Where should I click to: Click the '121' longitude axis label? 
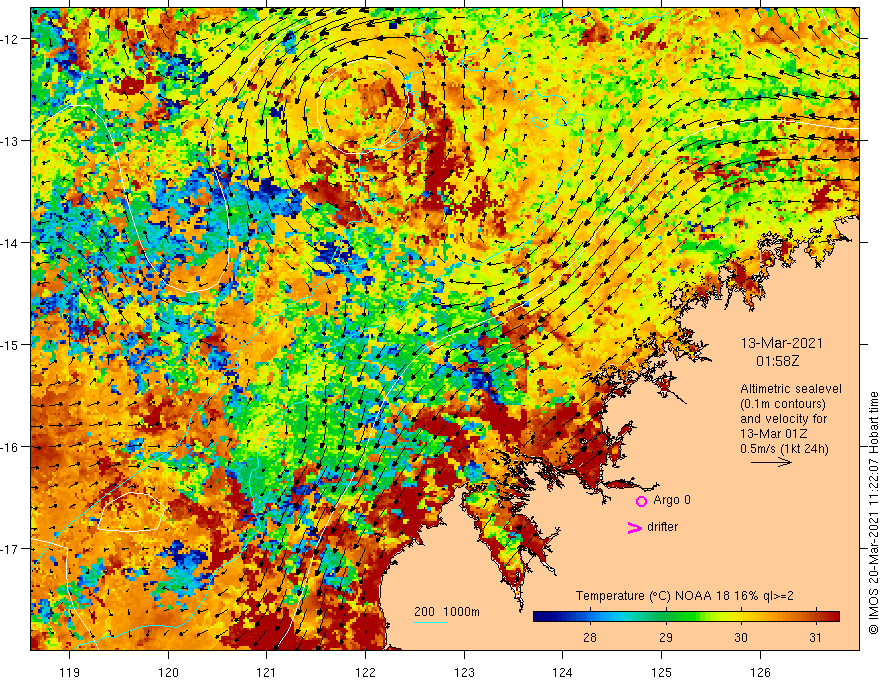(x=267, y=672)
